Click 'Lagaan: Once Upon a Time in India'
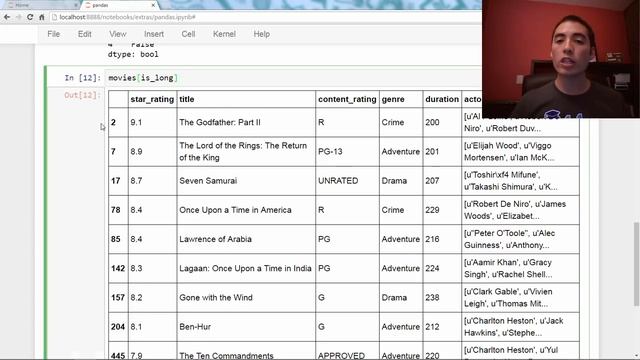The image size is (640, 360). [x=245, y=268]
